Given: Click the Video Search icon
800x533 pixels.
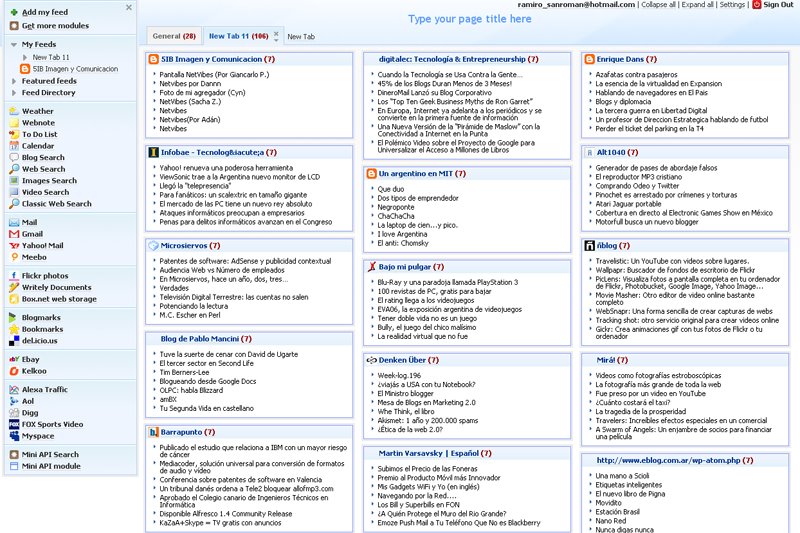Looking at the screenshot, I should pyautogui.click(x=14, y=192).
